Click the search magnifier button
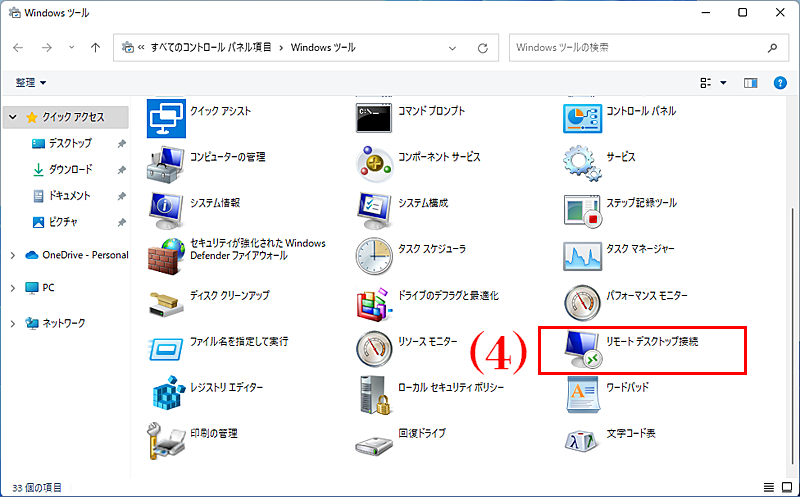Viewport: 800px width, 497px height. (x=772, y=48)
